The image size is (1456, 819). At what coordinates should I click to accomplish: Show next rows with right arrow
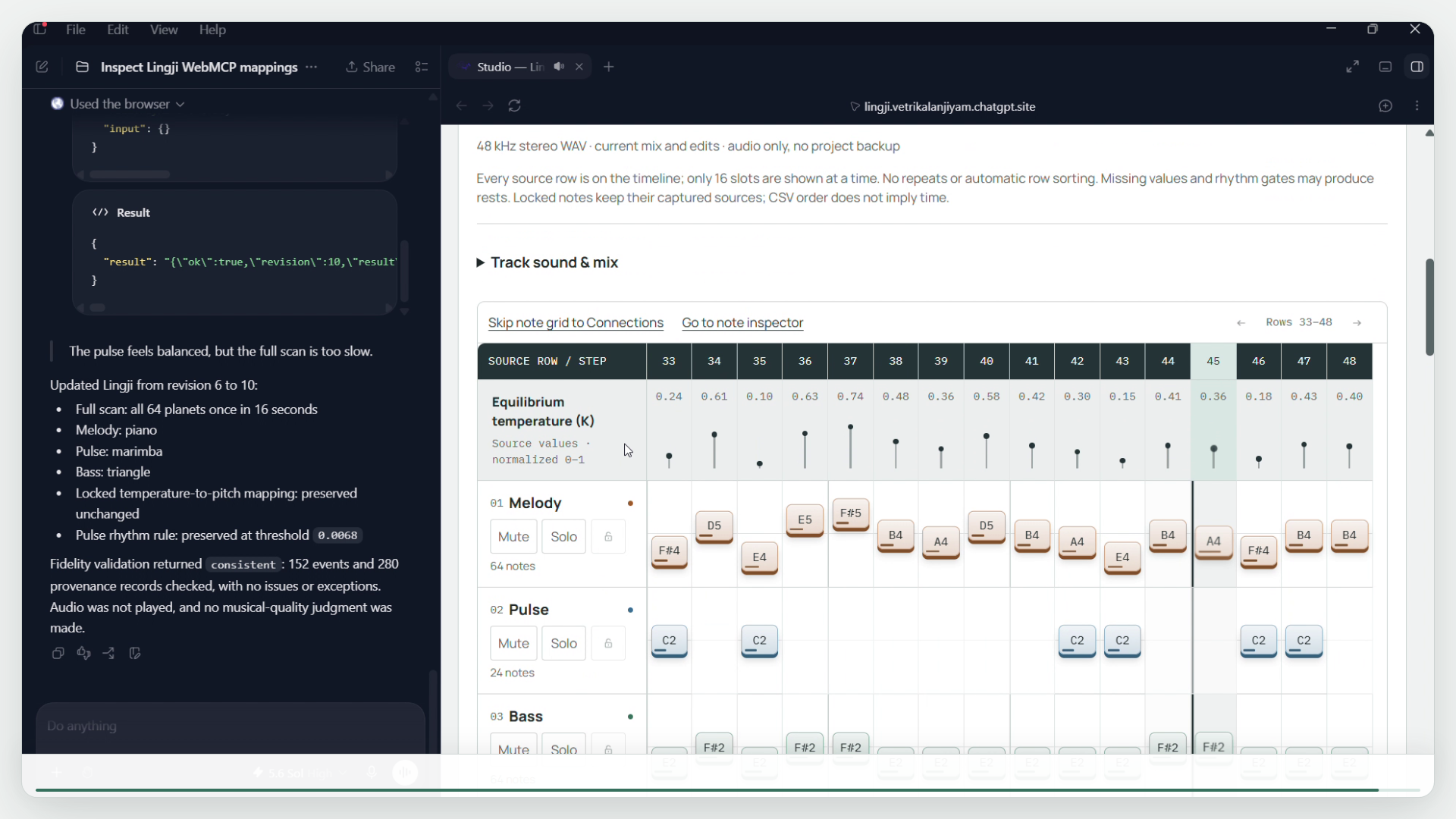click(x=1357, y=322)
